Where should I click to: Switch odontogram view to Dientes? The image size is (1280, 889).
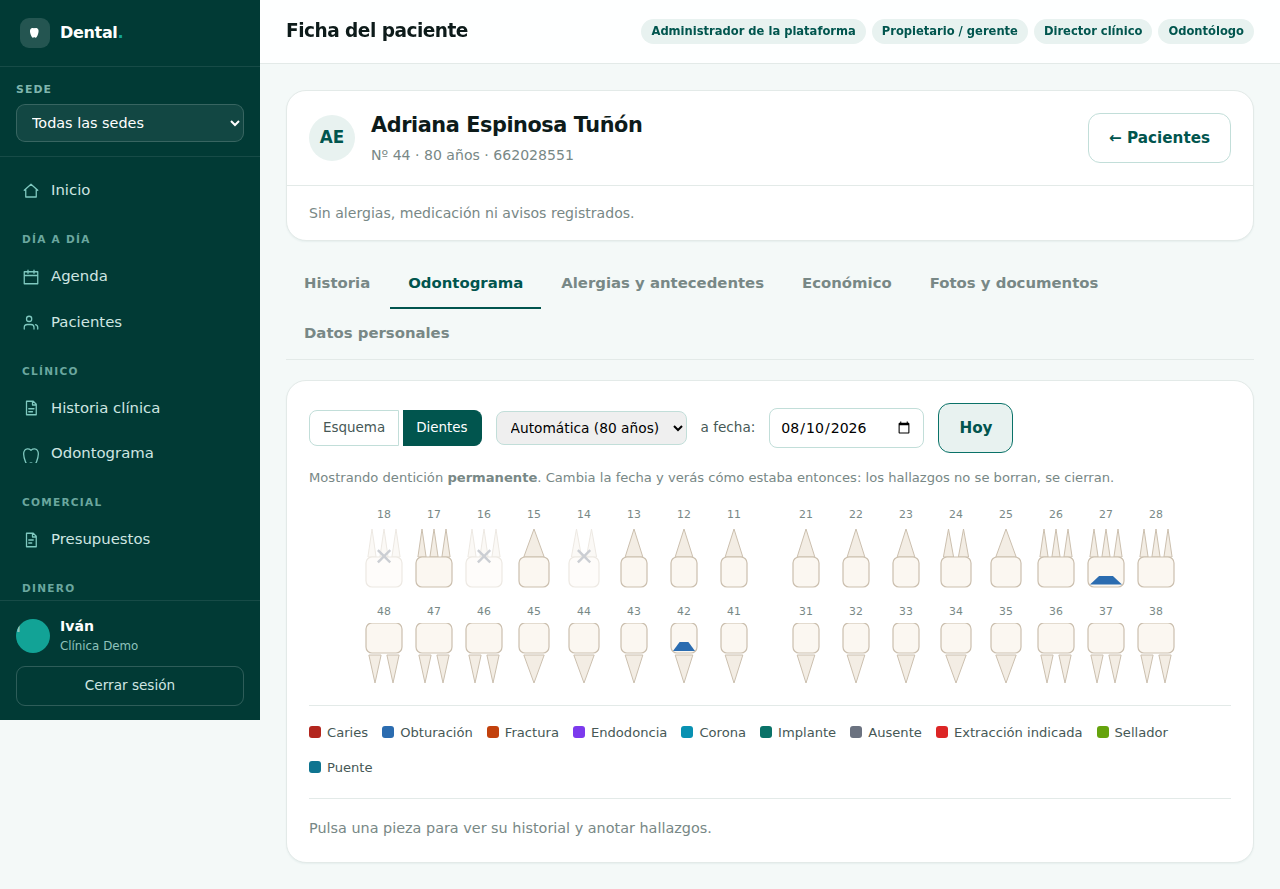coord(442,428)
